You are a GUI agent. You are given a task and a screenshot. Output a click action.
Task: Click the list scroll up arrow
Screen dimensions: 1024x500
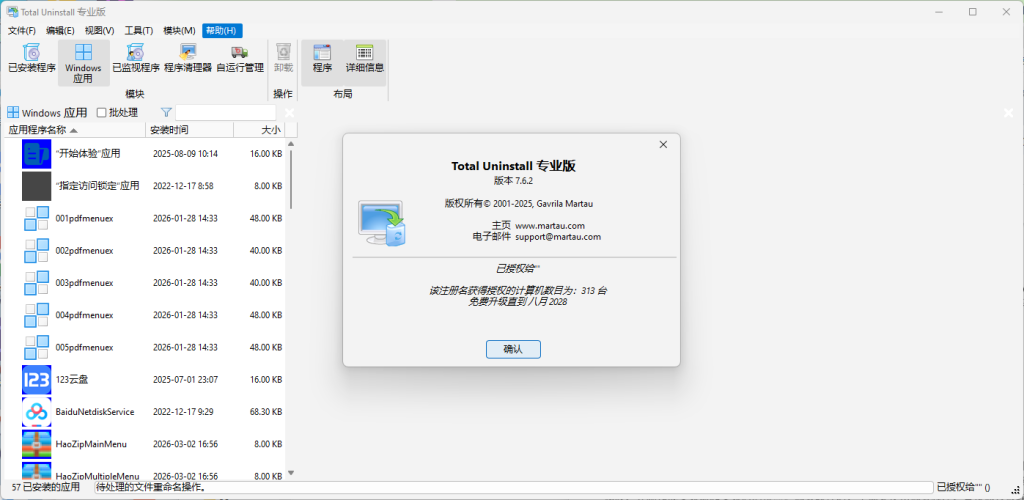click(x=291, y=144)
